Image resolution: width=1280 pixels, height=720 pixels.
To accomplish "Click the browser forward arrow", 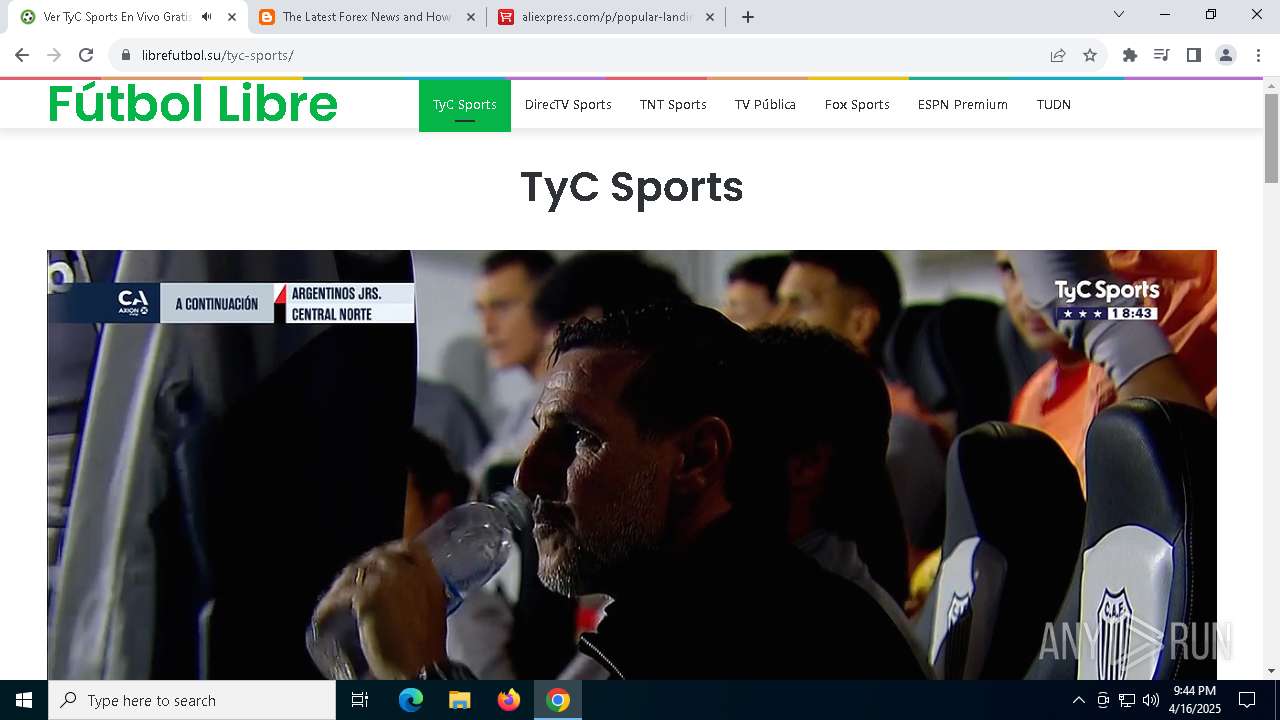I will [54, 55].
